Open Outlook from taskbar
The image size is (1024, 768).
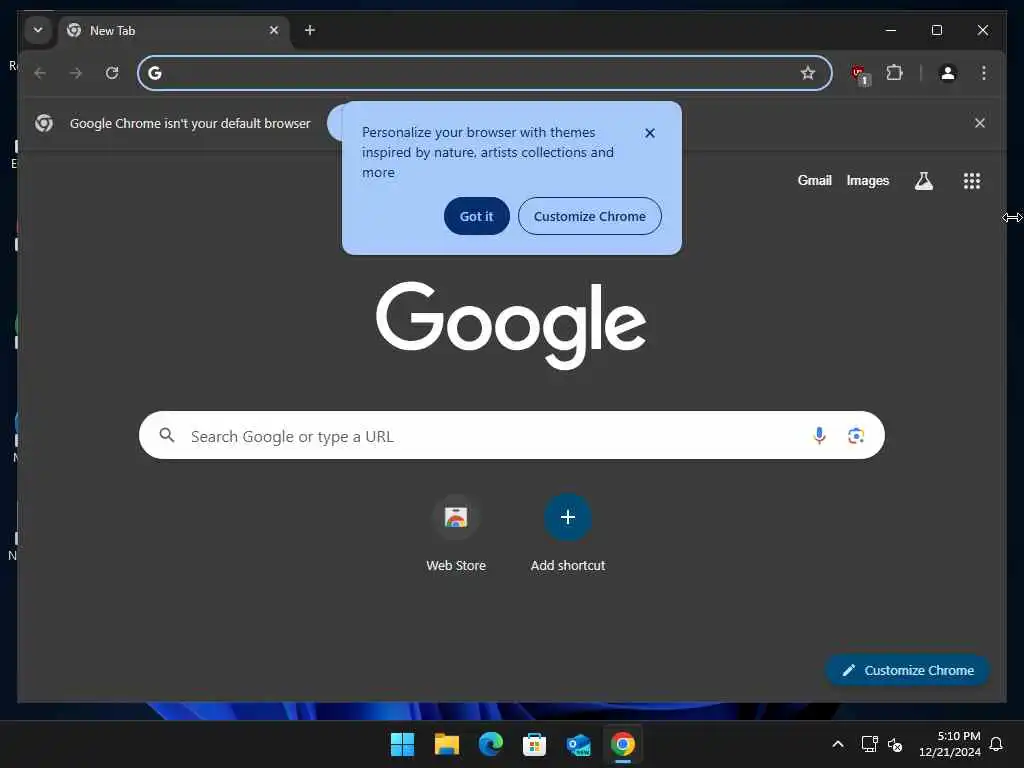coord(579,744)
